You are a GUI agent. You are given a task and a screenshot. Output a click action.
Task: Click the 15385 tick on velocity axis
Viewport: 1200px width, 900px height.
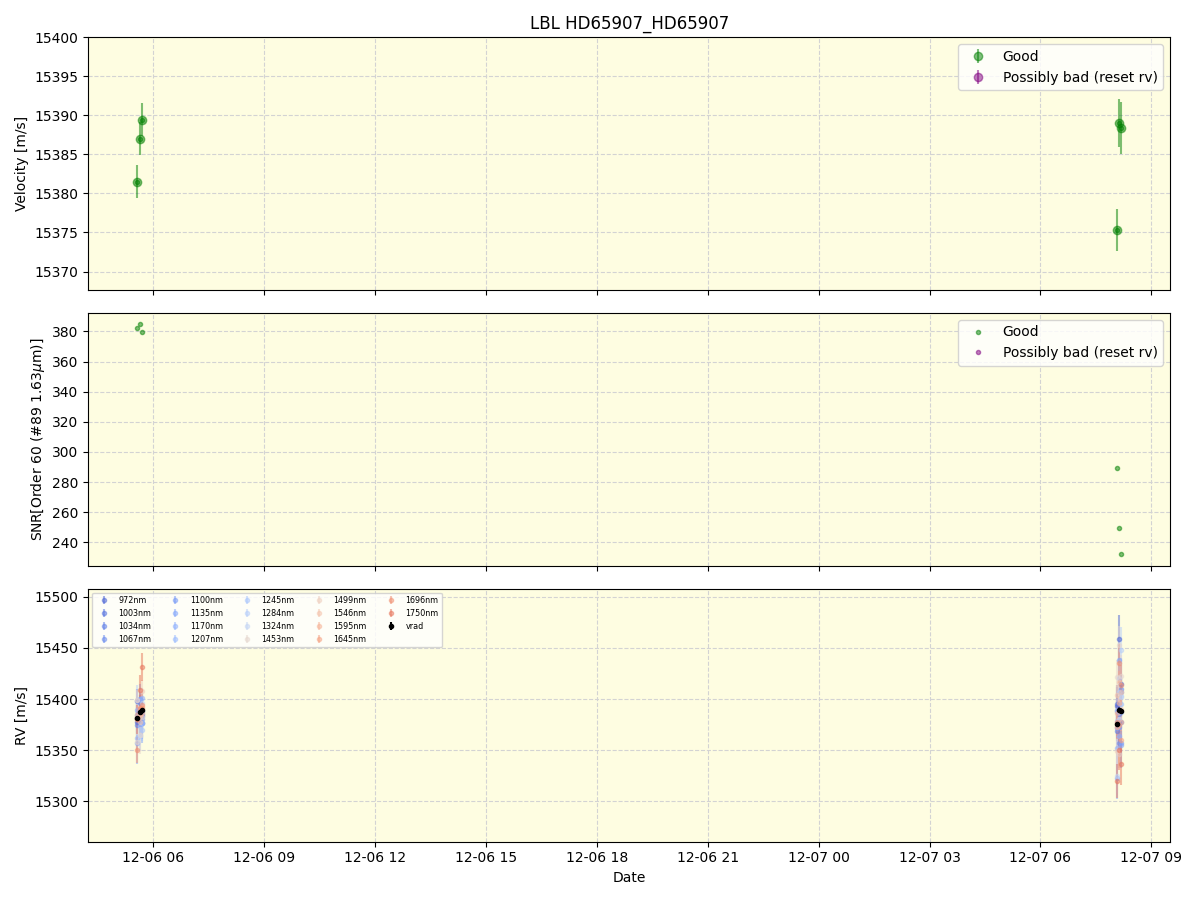click(x=57, y=155)
